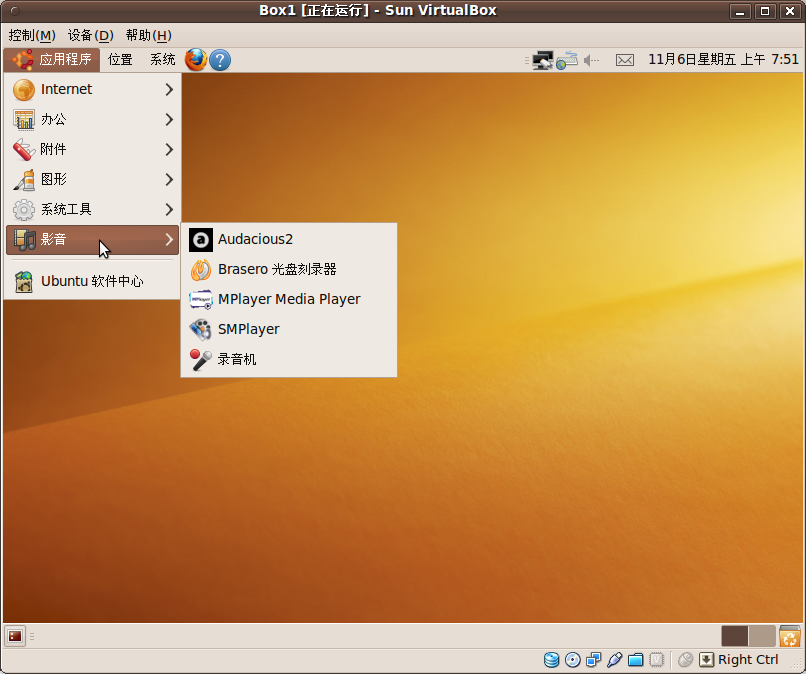
Task: Click the VirtualBox shared folders icon
Action: [635, 660]
